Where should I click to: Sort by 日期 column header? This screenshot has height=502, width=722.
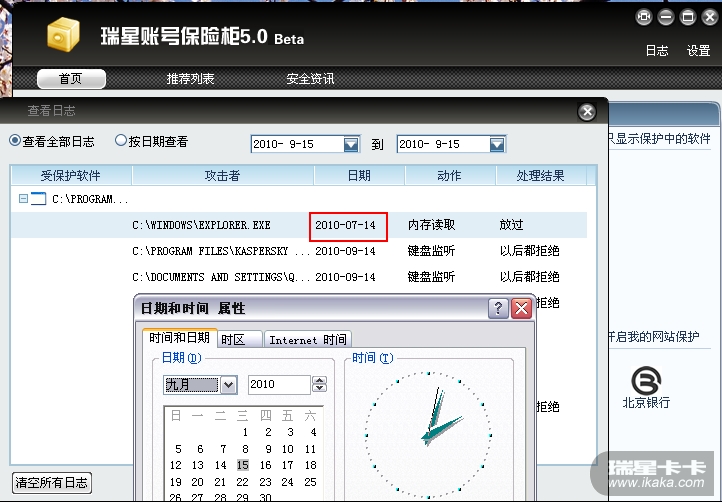click(359, 175)
